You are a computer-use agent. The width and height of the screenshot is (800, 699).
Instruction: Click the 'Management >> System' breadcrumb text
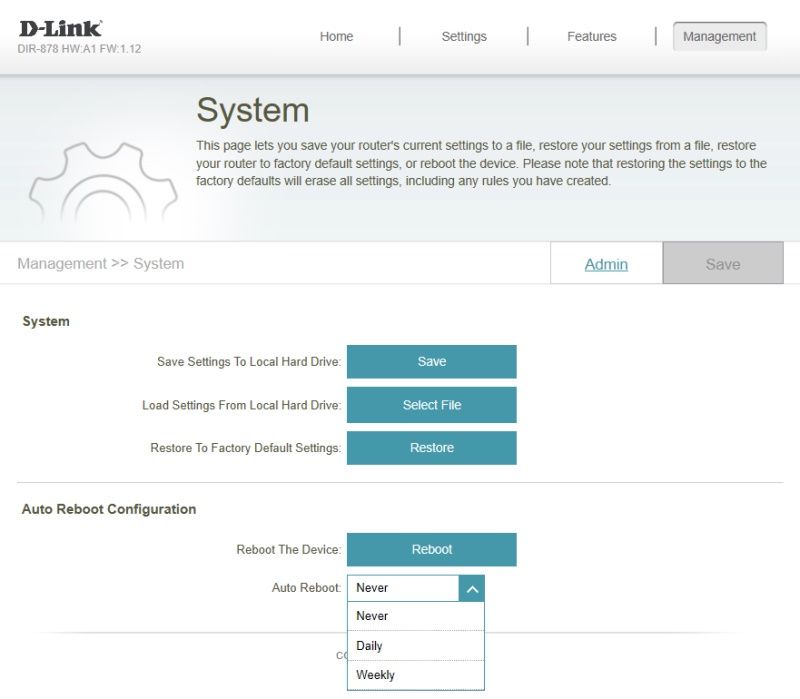[101, 263]
